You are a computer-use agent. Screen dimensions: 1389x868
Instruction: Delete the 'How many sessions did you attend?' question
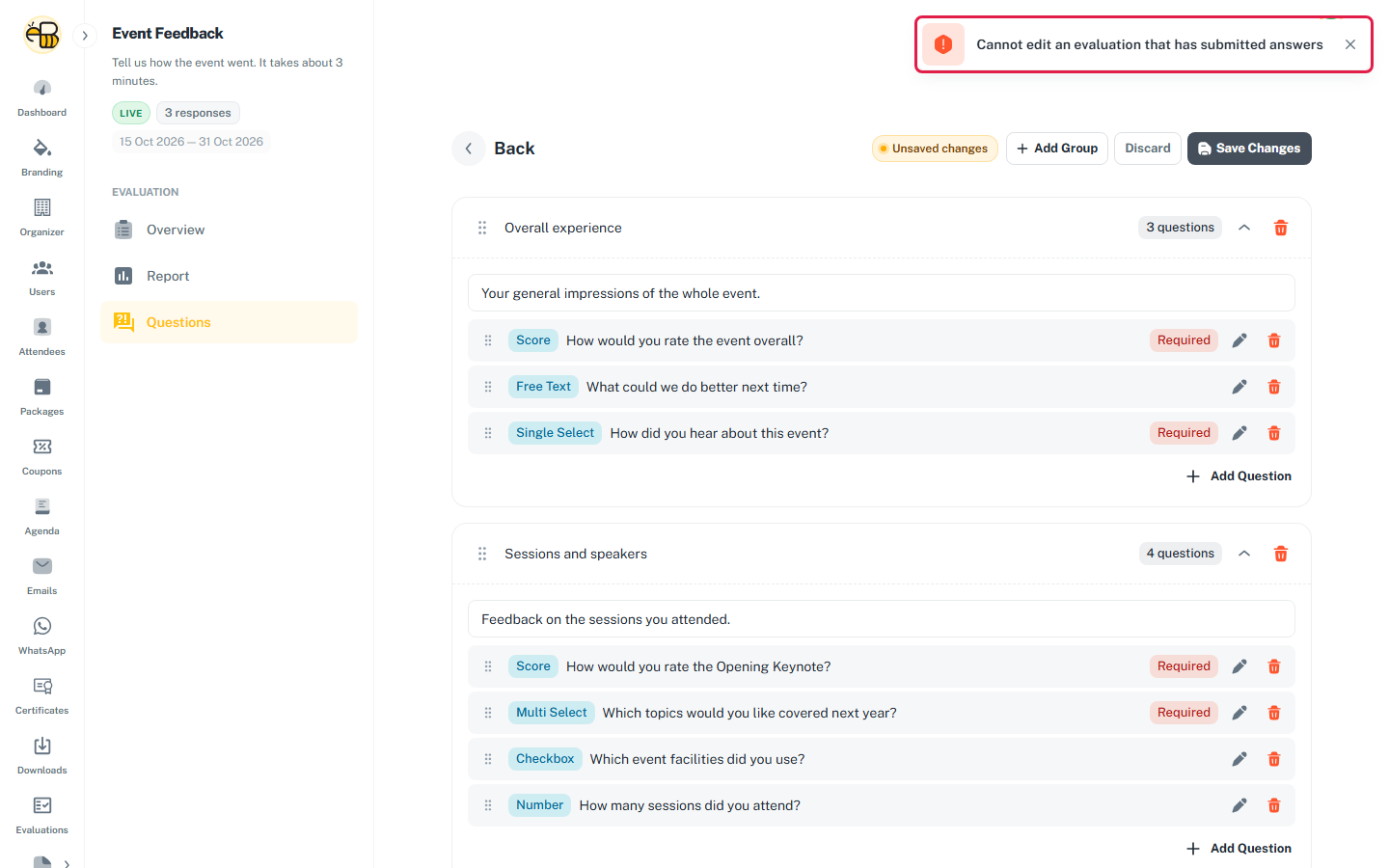point(1274,805)
